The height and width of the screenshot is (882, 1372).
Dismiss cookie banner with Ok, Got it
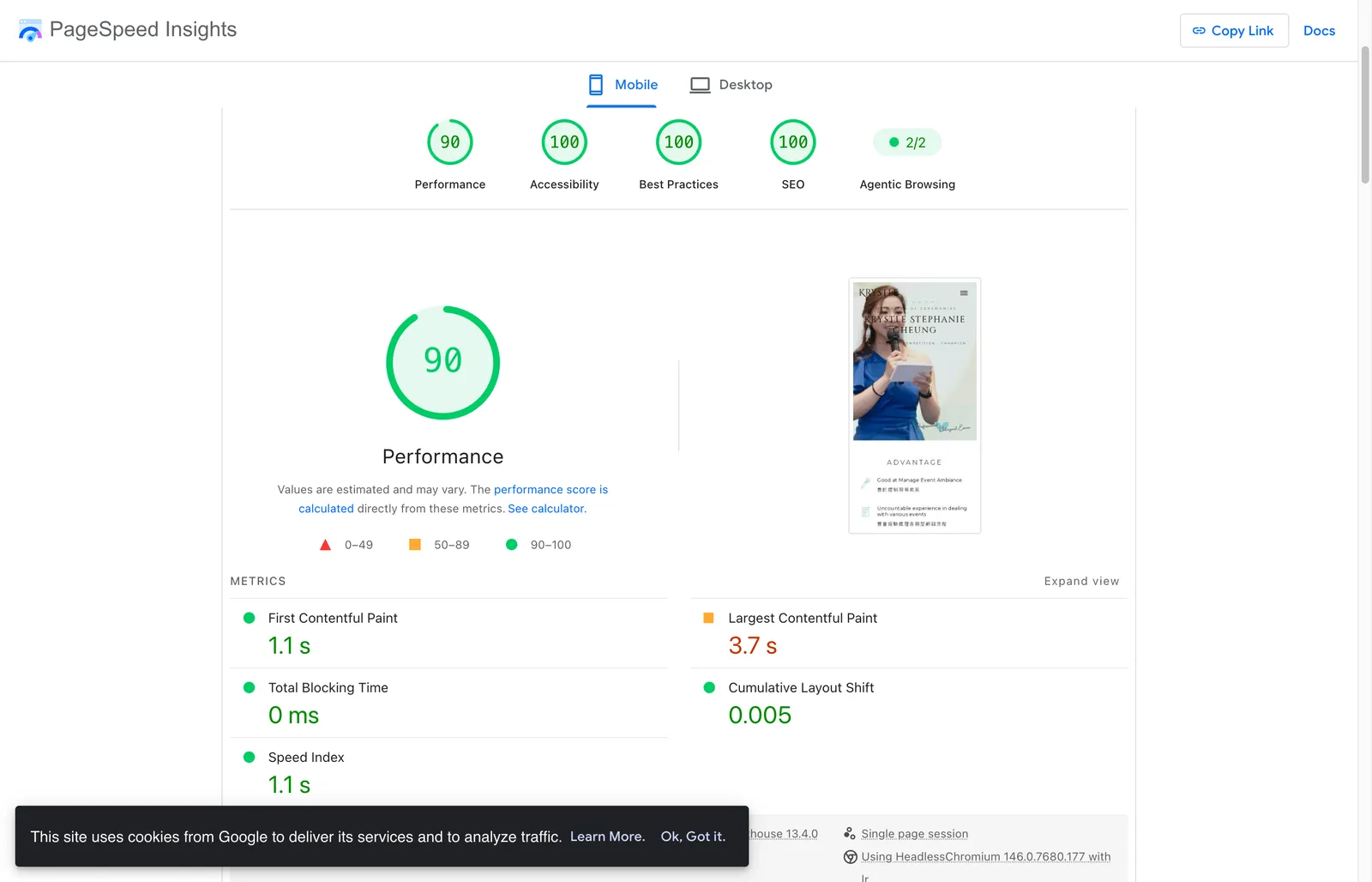[x=693, y=837]
